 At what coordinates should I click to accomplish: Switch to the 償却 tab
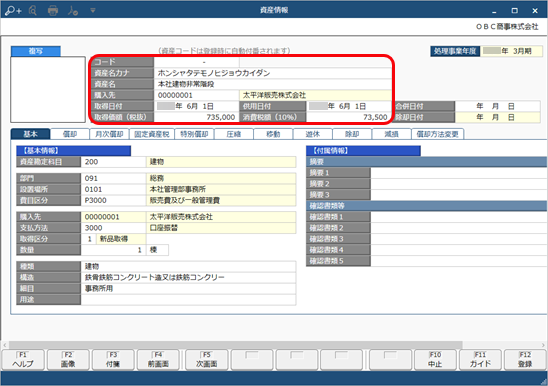point(70,134)
